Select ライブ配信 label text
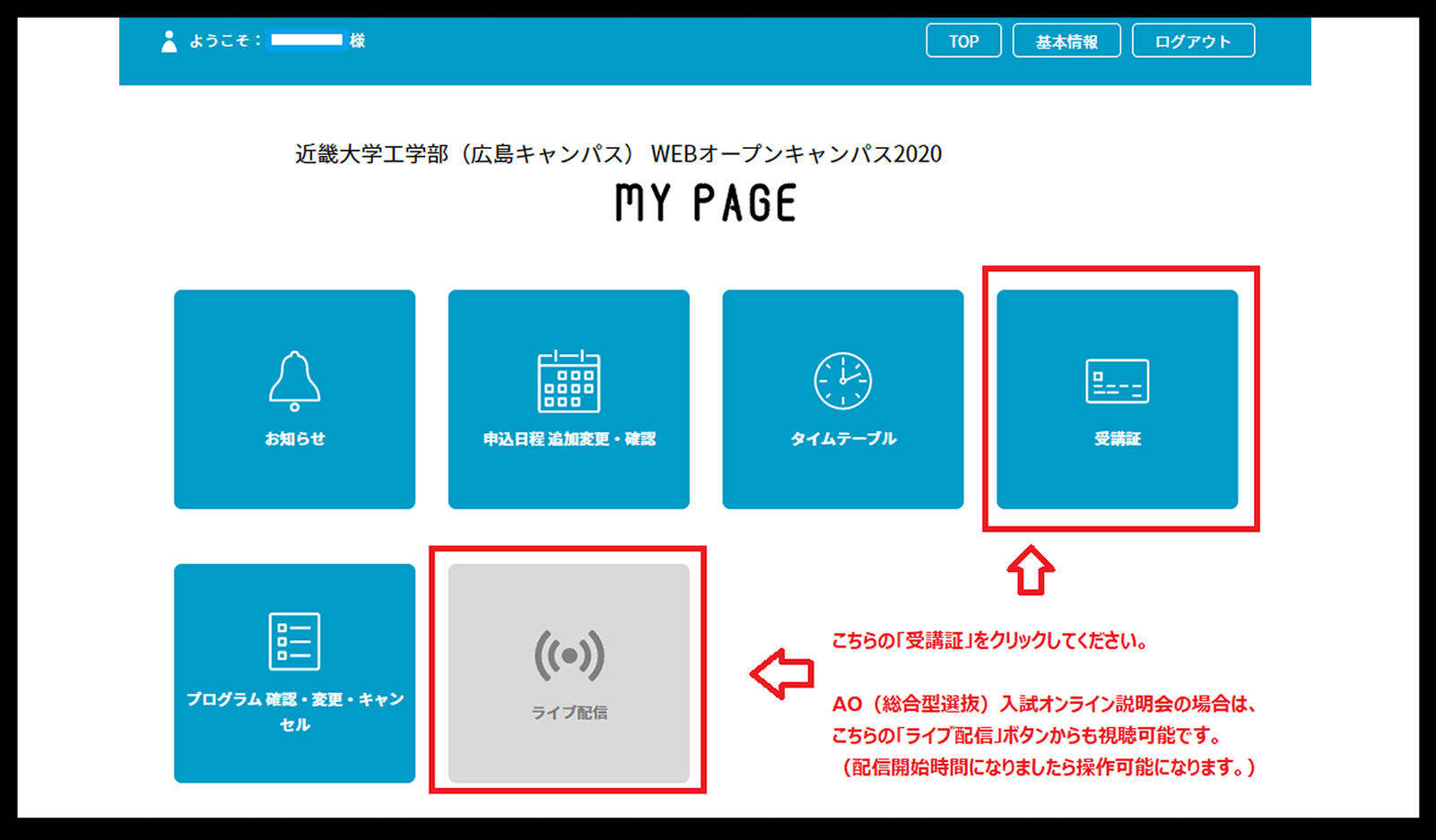This screenshot has height=840, width=1436. click(570, 713)
